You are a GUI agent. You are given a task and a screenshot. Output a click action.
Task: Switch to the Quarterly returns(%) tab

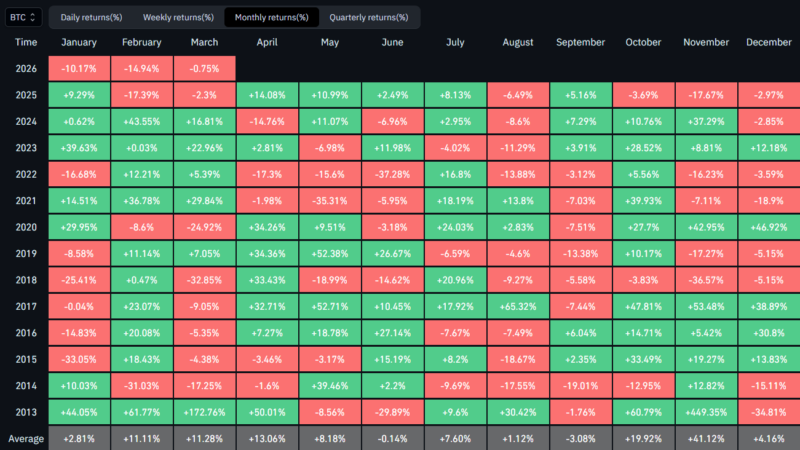(x=369, y=17)
